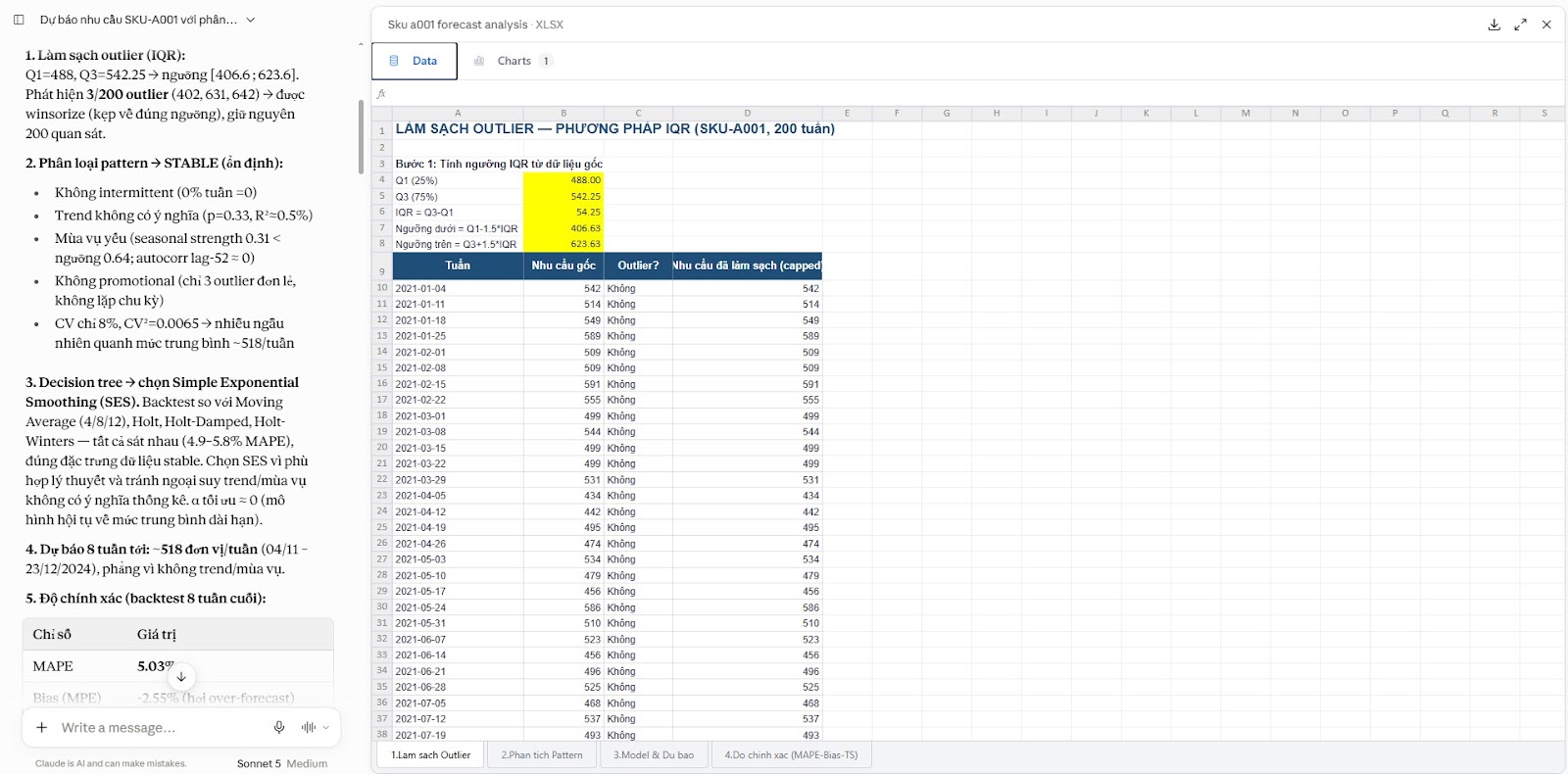
Task: Click the plus attachment icon
Action: [x=41, y=727]
